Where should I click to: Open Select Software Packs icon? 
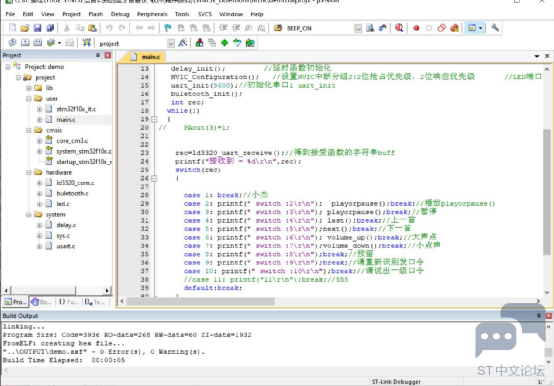pos(237,43)
